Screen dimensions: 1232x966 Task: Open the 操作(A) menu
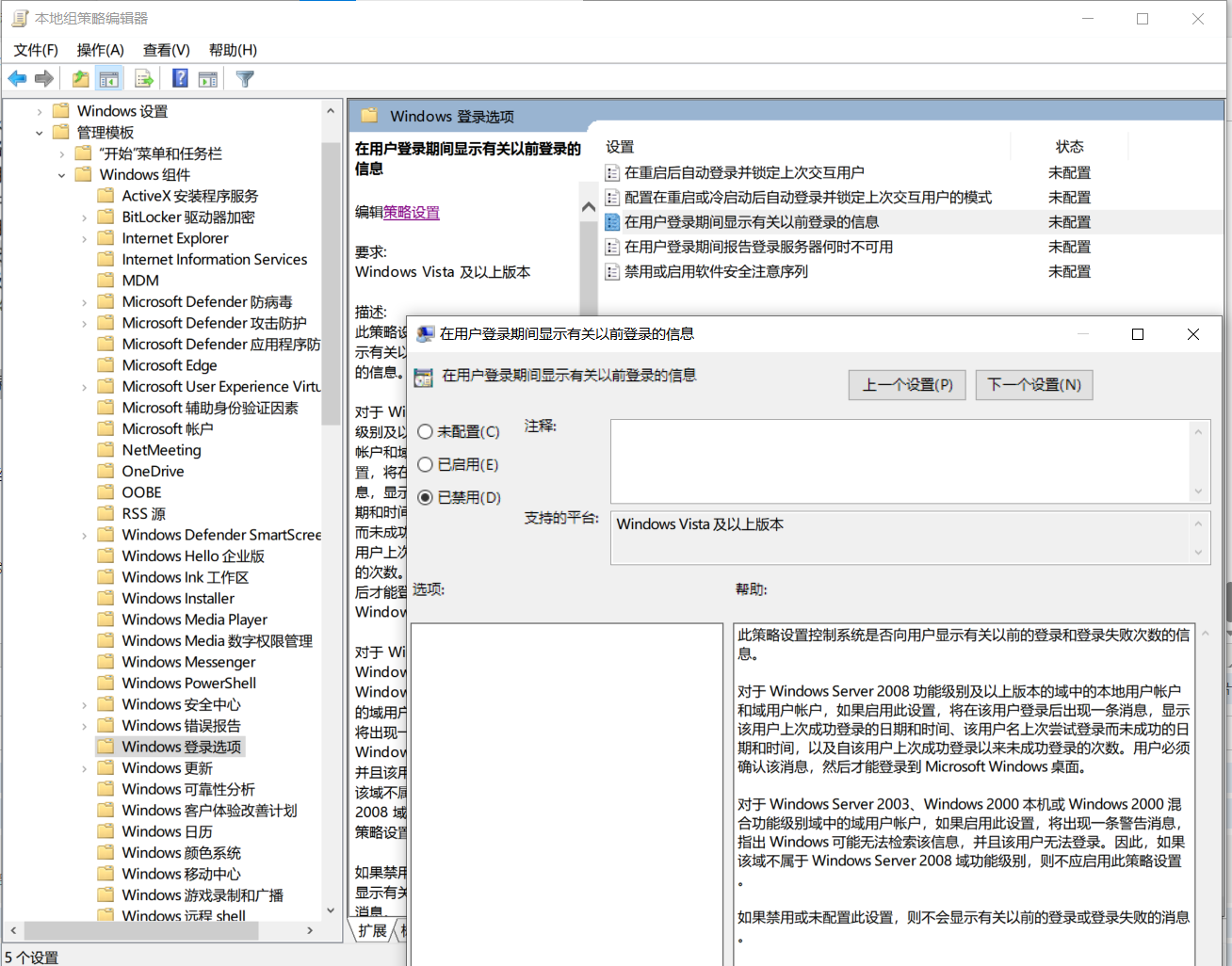click(101, 50)
